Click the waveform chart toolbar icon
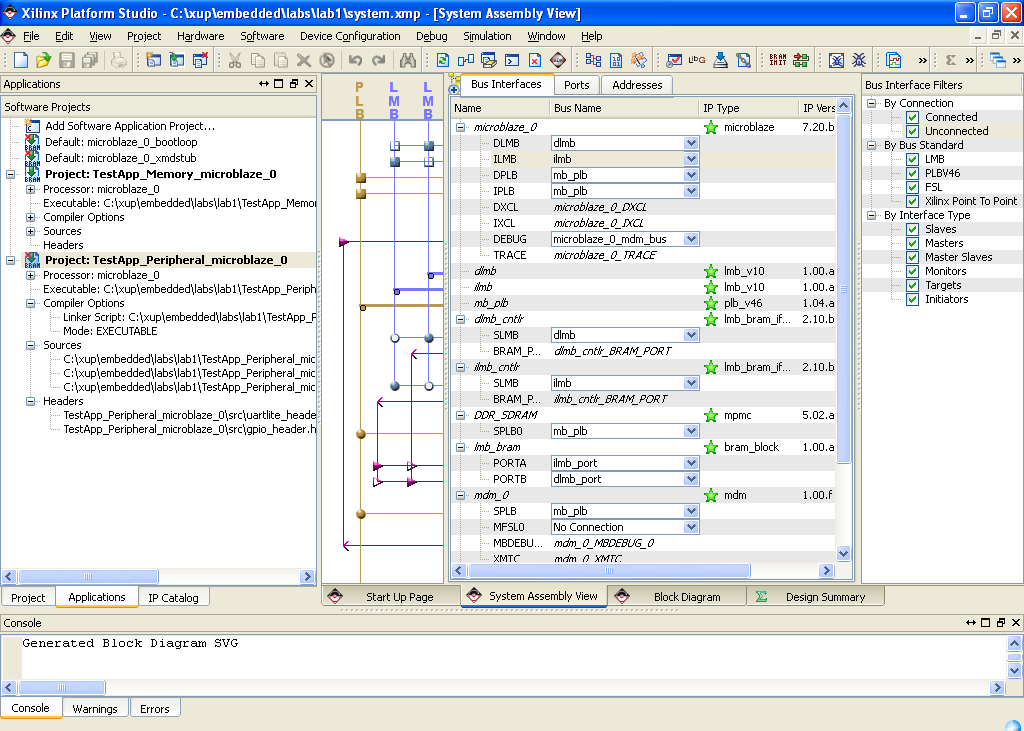Screen dimensions: 1024x731 pos(893,61)
